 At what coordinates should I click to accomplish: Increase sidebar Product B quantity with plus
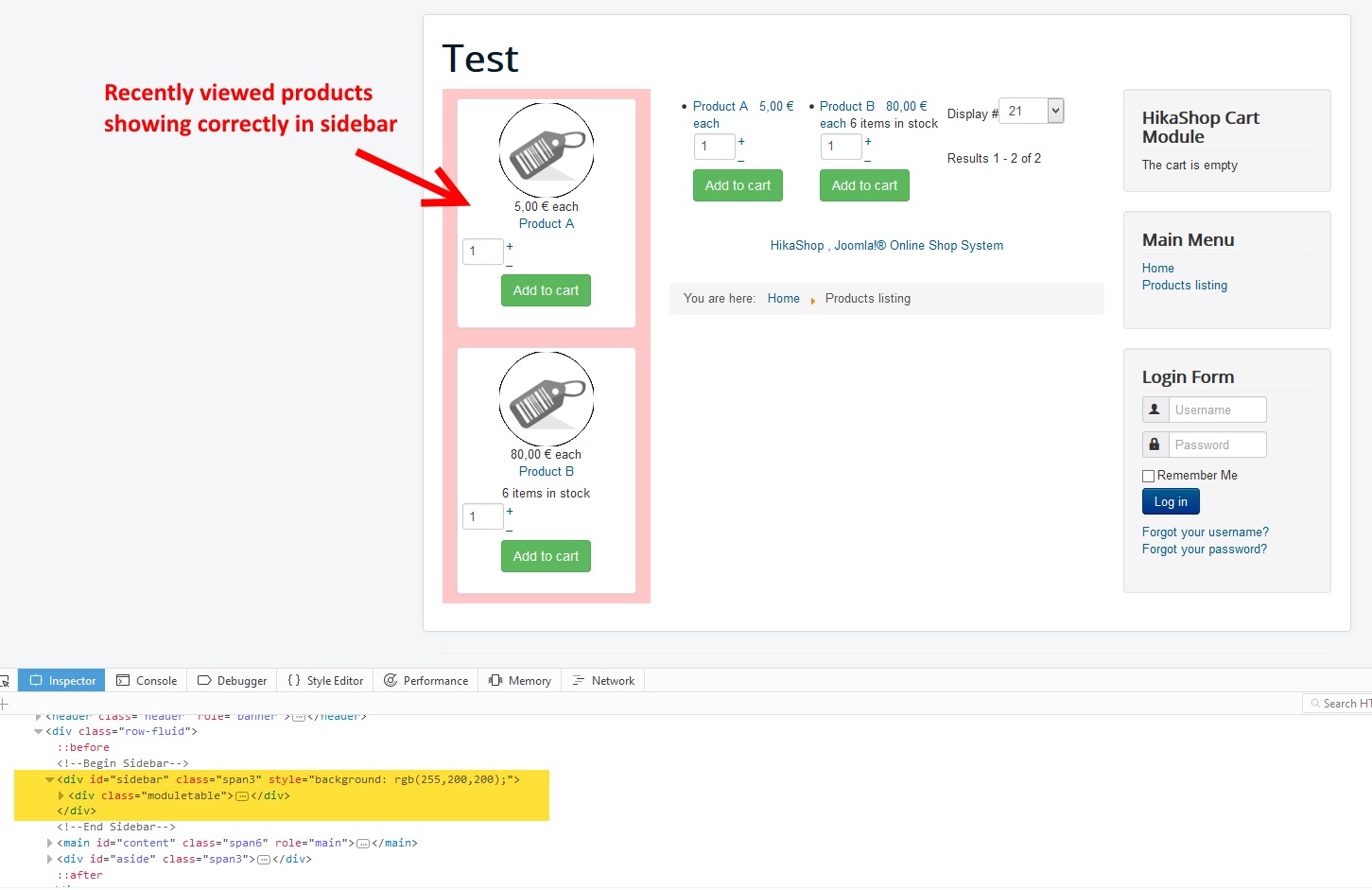click(x=510, y=511)
